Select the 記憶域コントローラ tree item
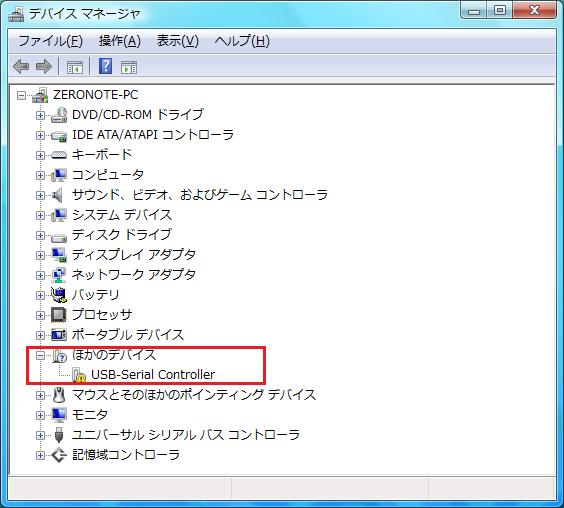Image resolution: width=564 pixels, height=508 pixels. pyautogui.click(x=126, y=455)
